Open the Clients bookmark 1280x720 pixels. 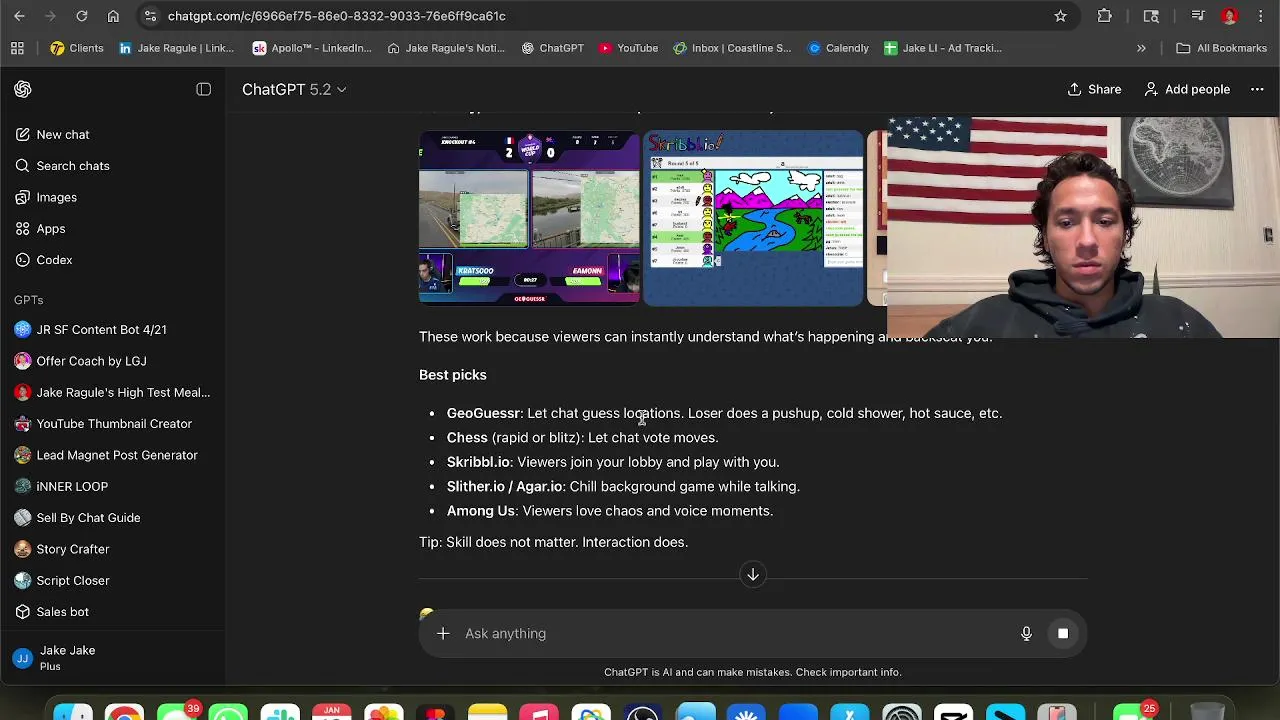coord(77,48)
